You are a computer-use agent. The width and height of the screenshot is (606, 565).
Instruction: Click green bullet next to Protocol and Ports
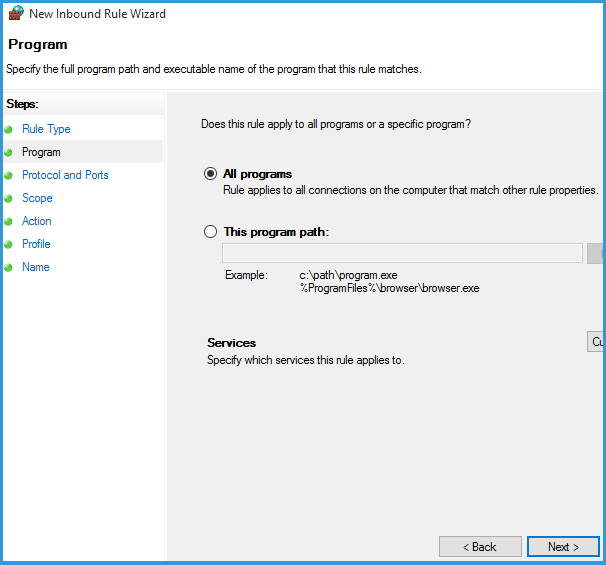coord(9,176)
